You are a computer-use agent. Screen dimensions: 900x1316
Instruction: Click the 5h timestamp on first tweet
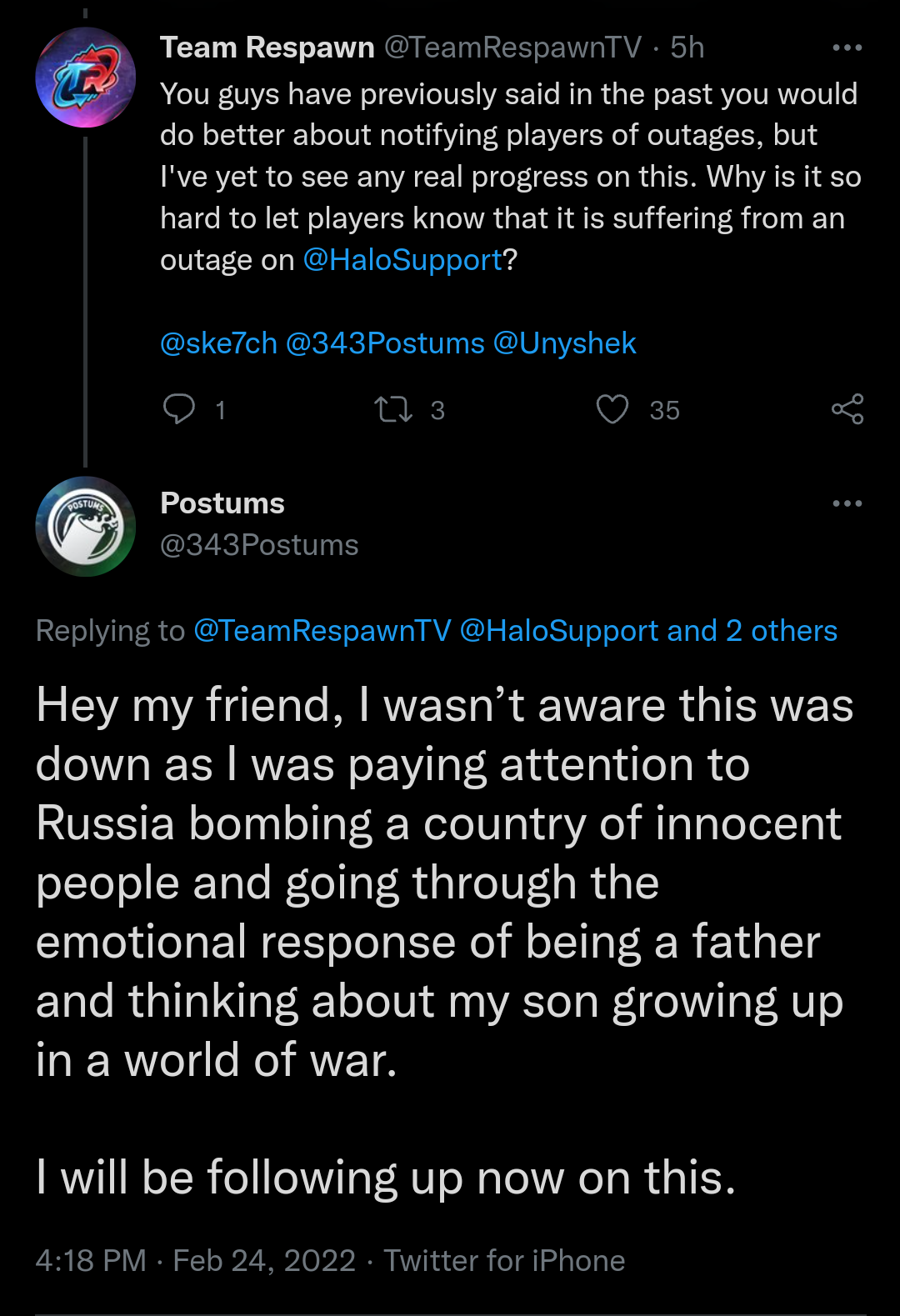pyautogui.click(x=687, y=48)
